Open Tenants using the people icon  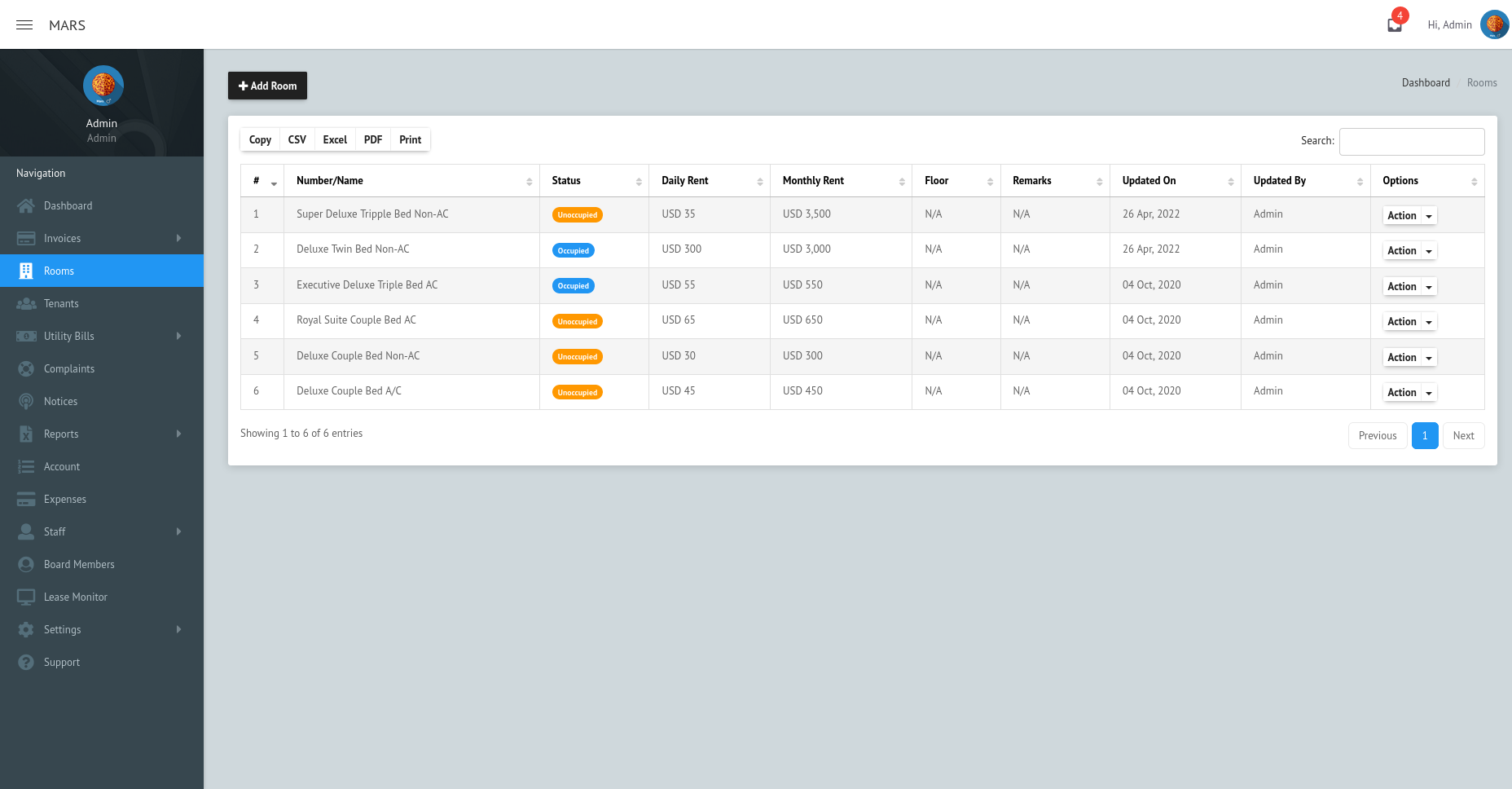point(26,303)
